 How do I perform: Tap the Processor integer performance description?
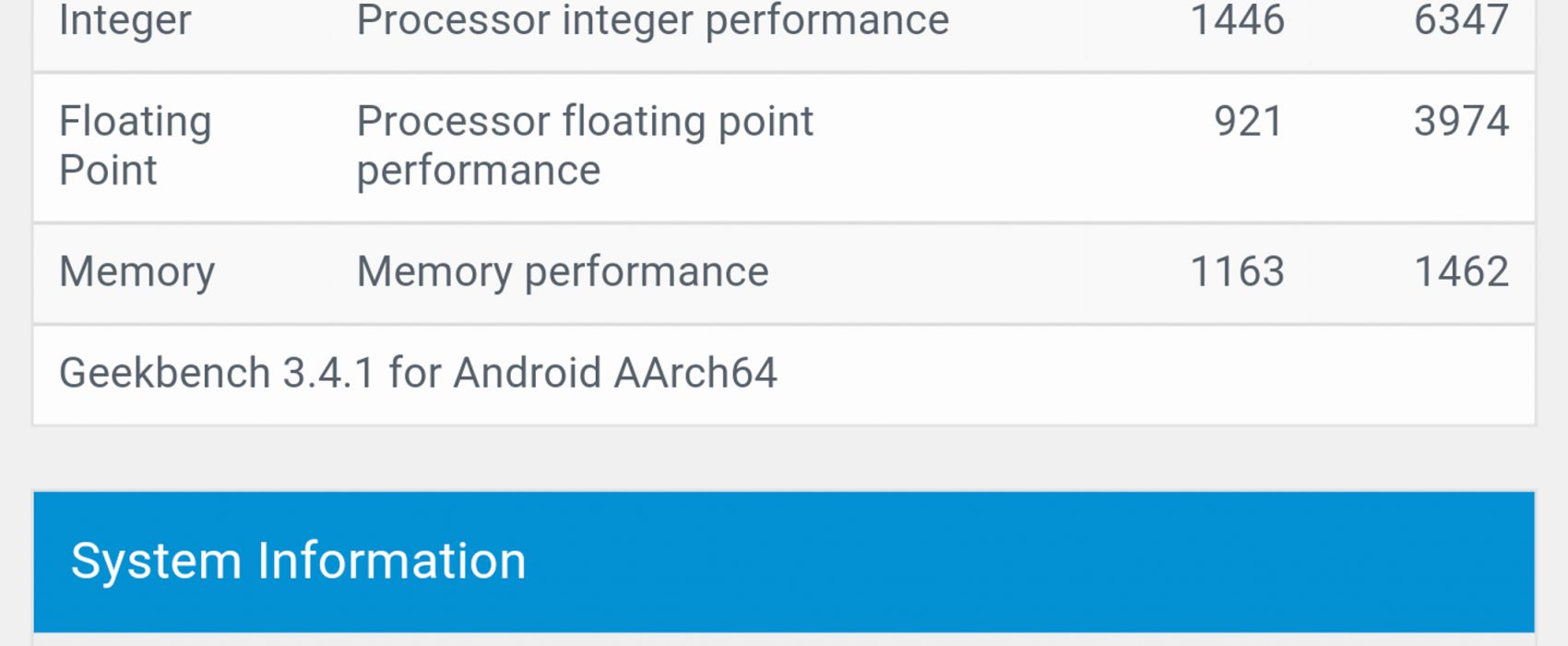coord(653,20)
